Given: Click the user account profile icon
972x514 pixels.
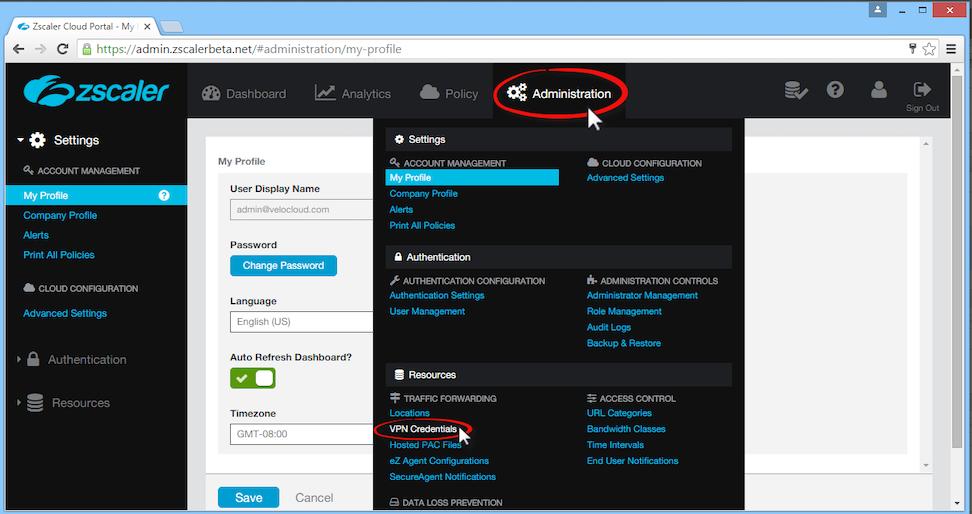Looking at the screenshot, I should coord(879,90).
